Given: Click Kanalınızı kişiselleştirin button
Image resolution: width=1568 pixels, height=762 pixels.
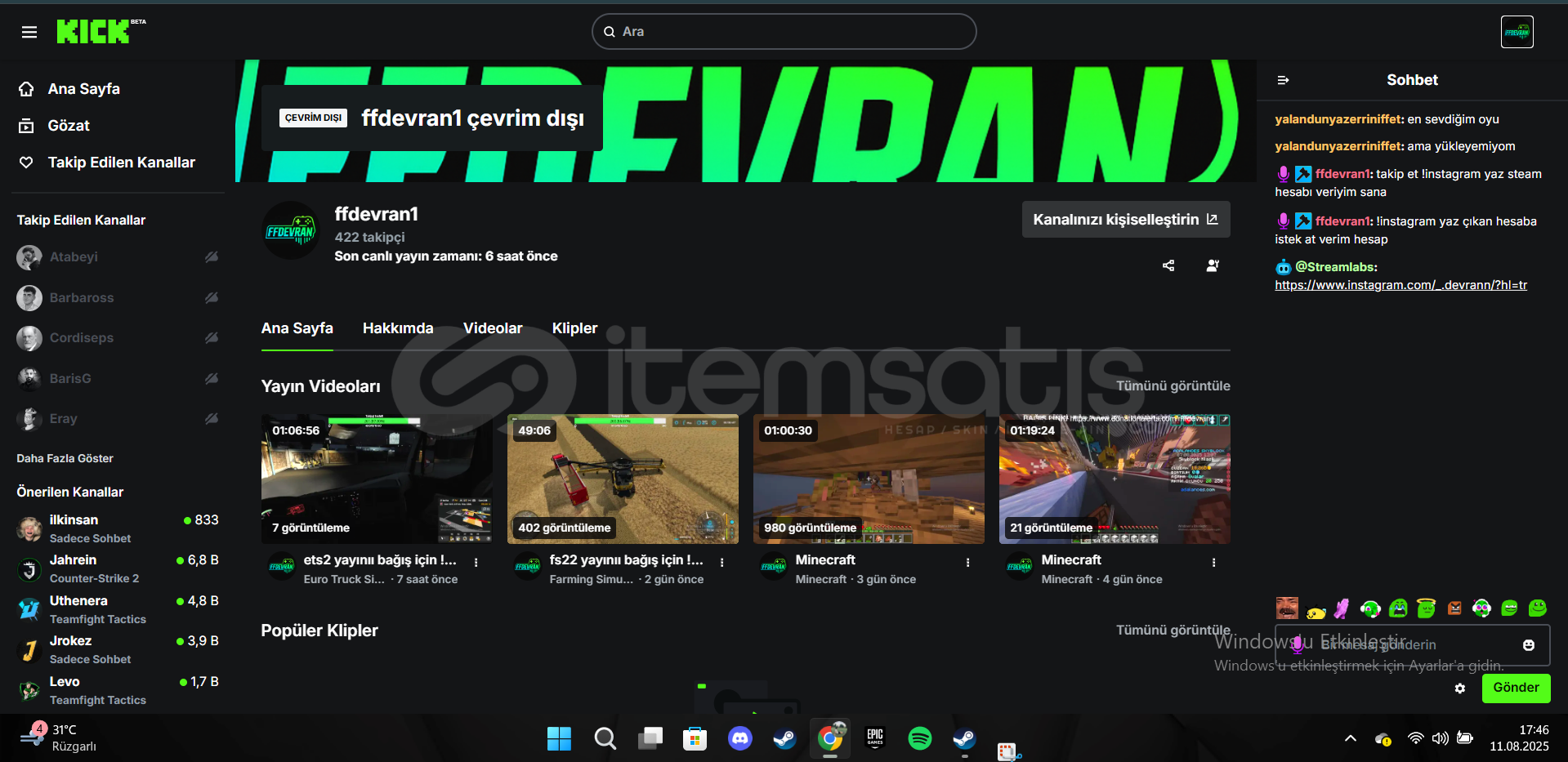Looking at the screenshot, I should (1125, 220).
